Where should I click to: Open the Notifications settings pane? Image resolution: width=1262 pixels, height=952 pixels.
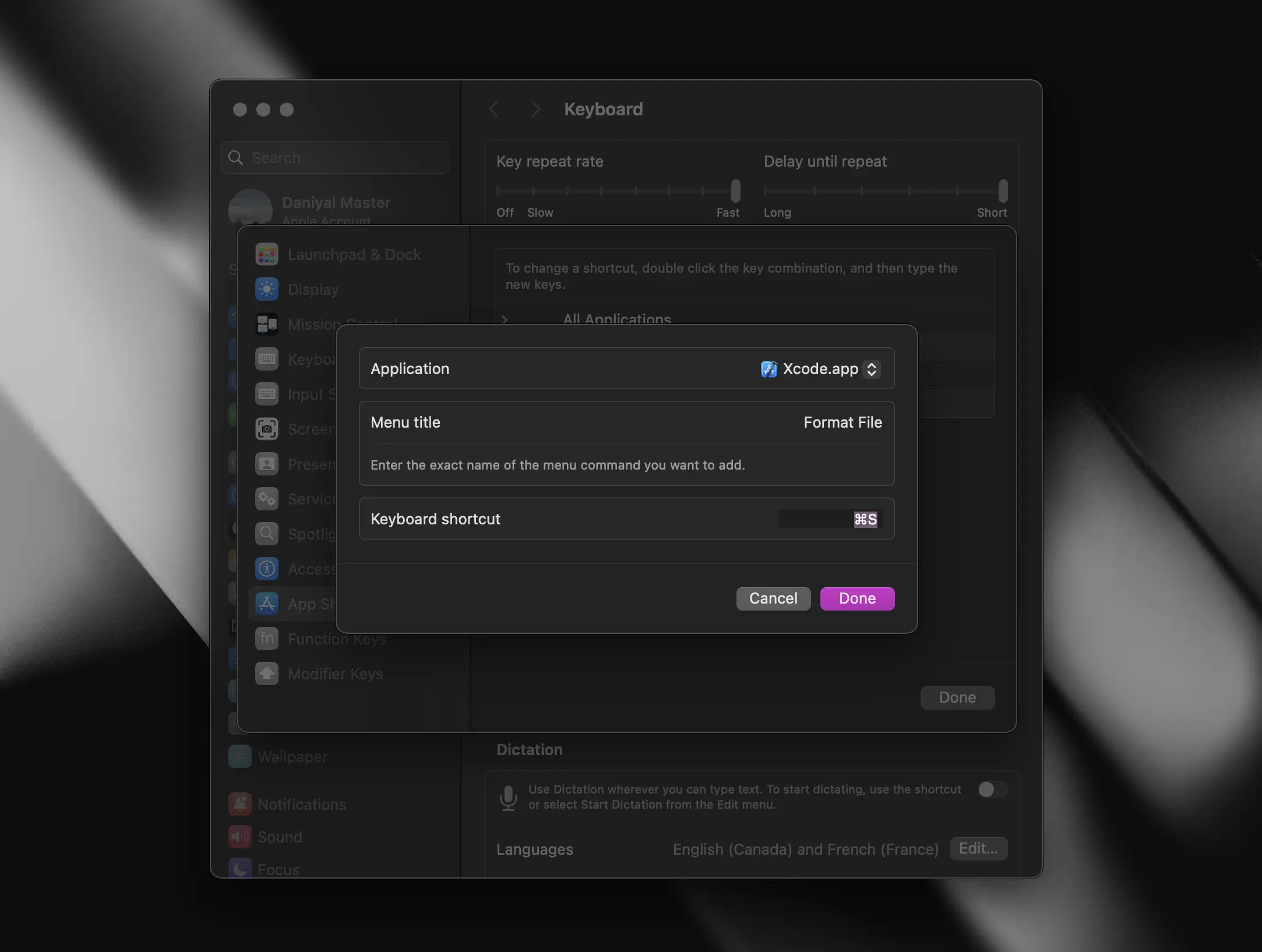[301, 805]
